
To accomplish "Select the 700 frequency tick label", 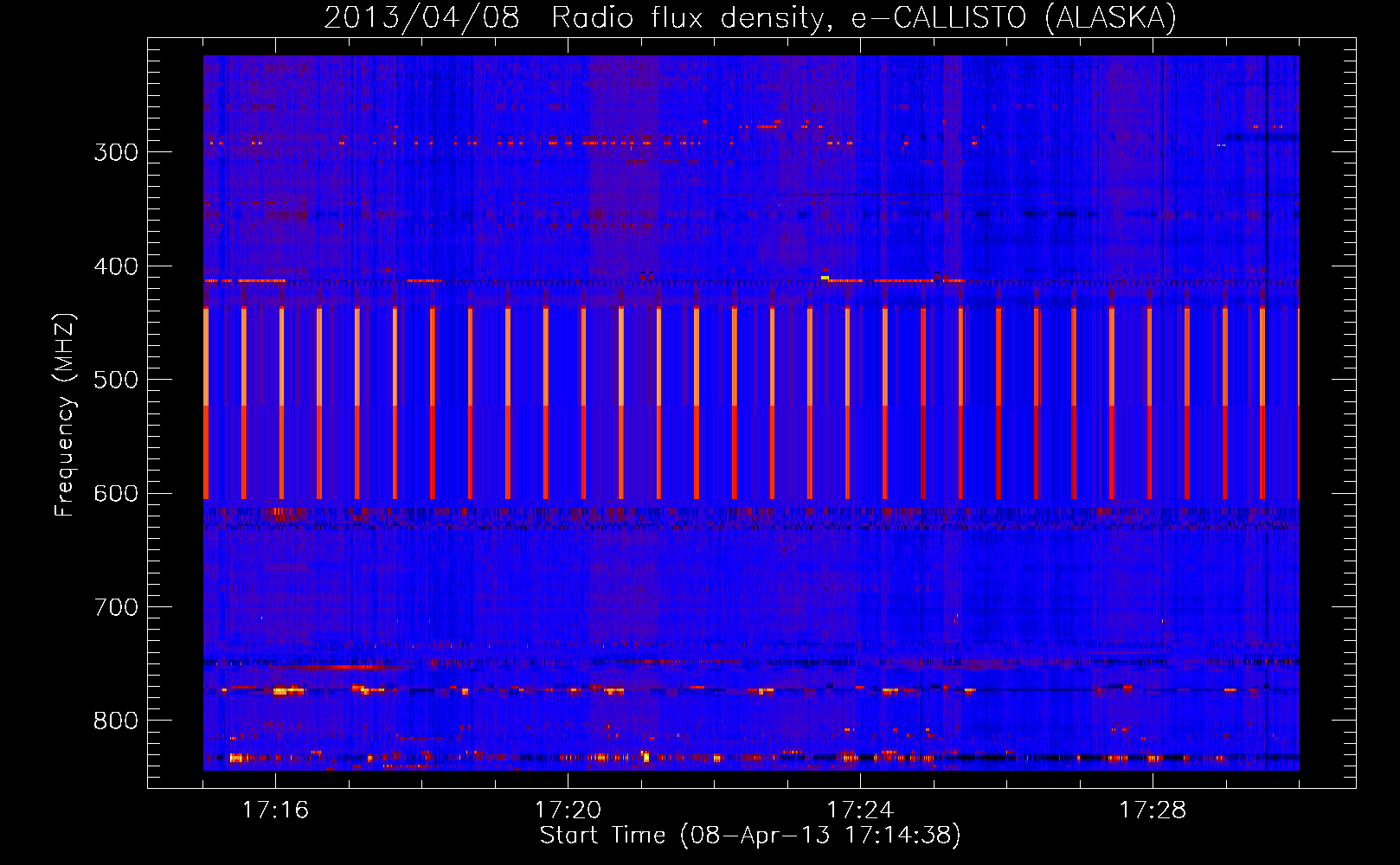I will [x=116, y=607].
